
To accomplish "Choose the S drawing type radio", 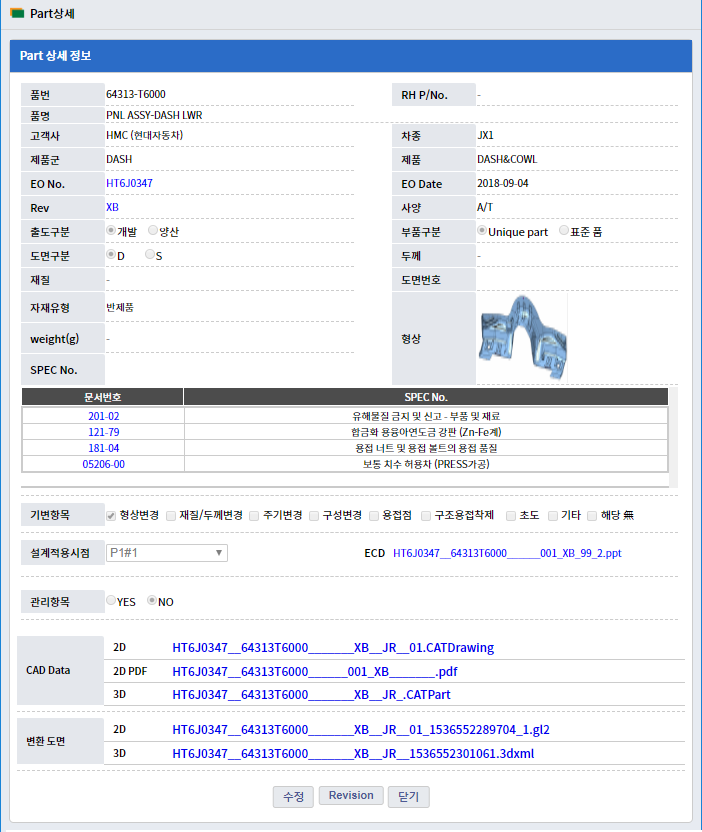I will click(x=150, y=255).
